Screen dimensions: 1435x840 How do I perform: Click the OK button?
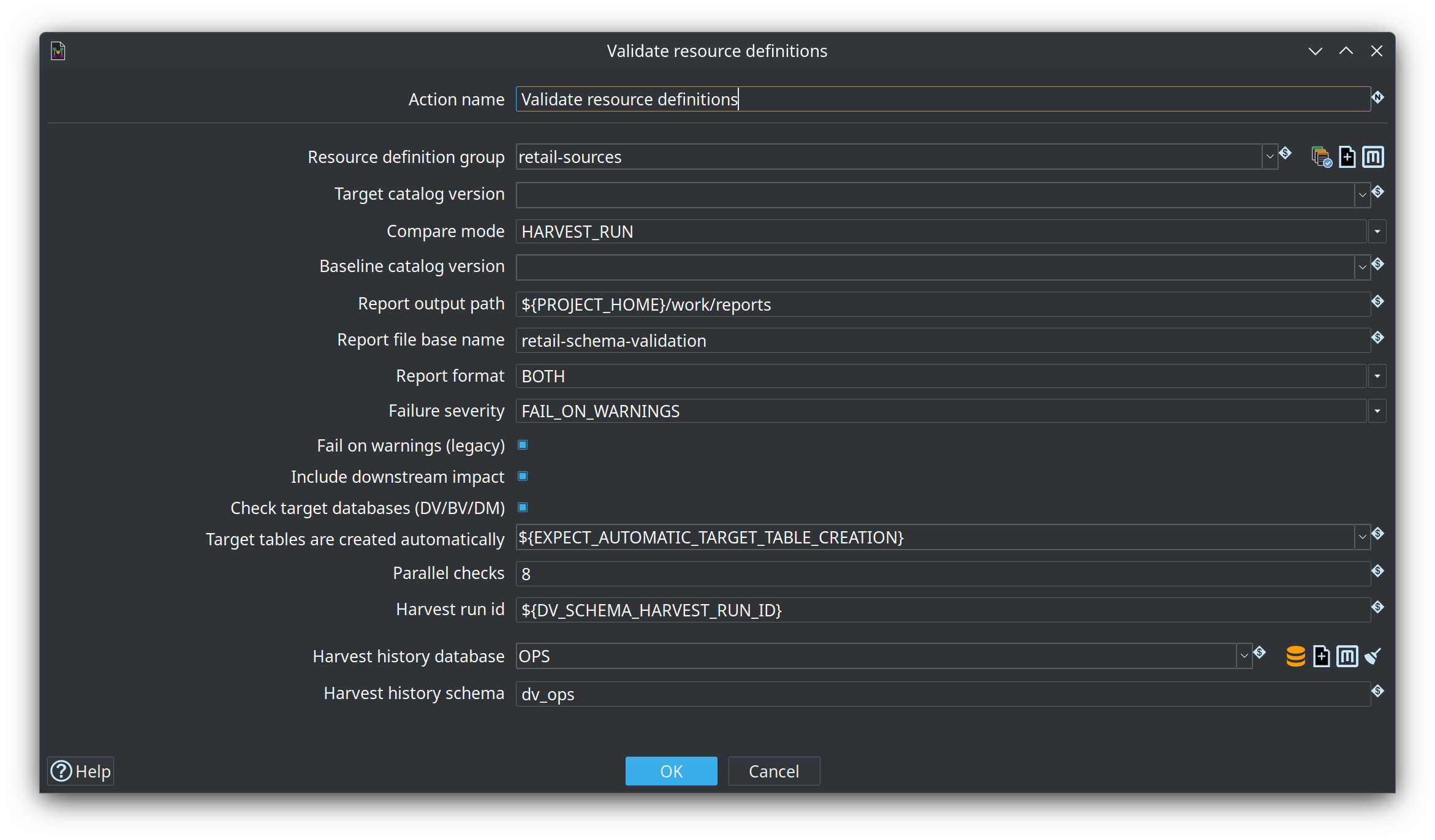[671, 771]
